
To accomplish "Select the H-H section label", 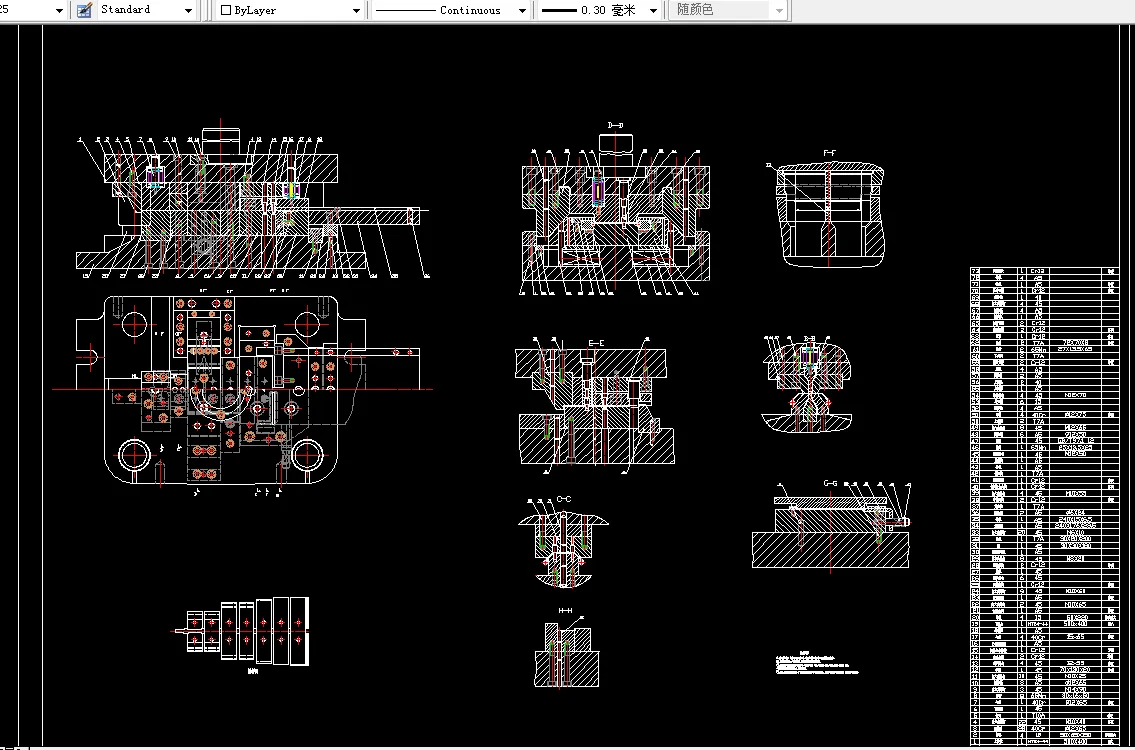I will coord(565,611).
